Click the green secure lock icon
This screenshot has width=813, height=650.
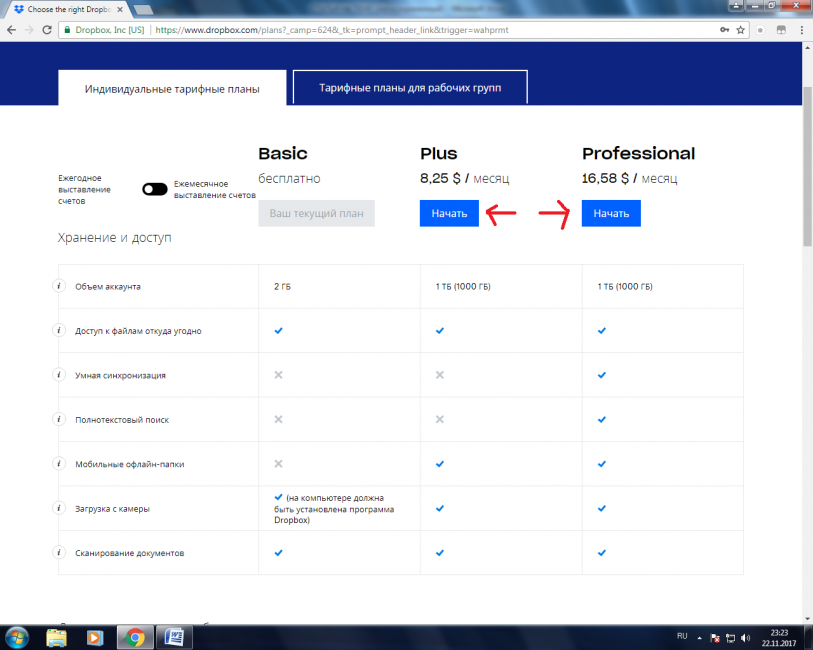point(67,30)
